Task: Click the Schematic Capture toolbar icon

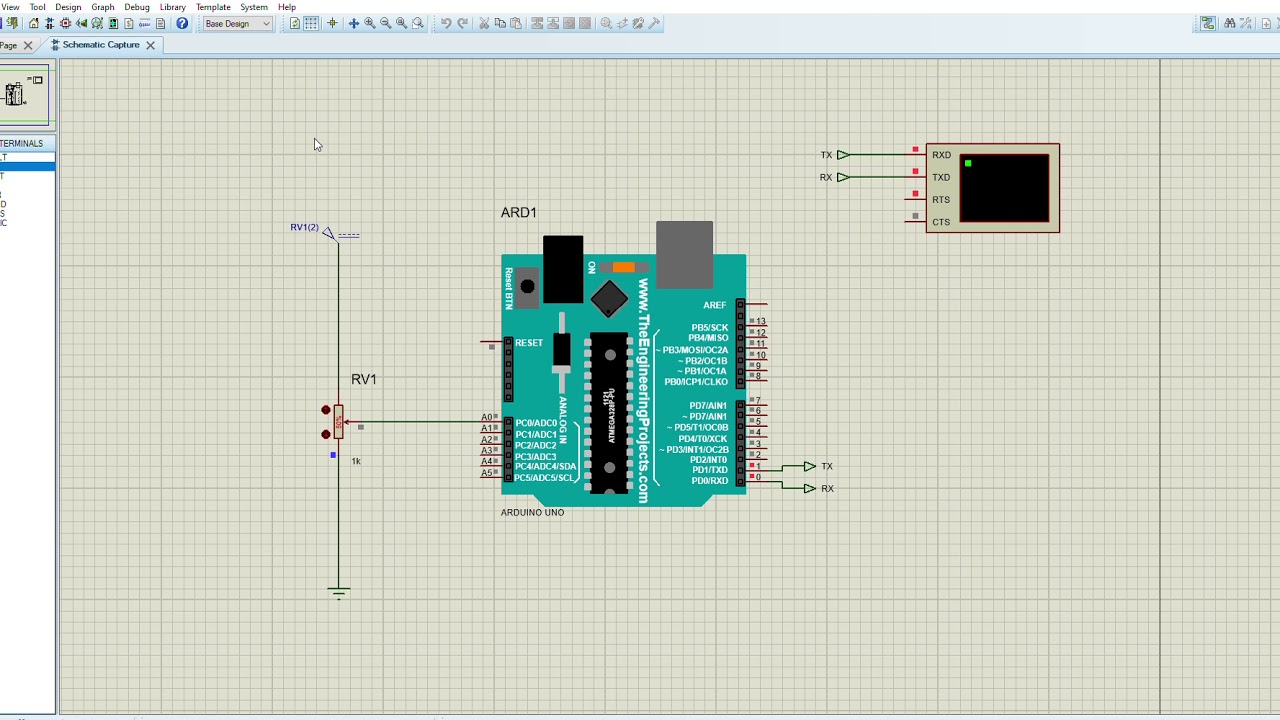Action: [x=50, y=23]
